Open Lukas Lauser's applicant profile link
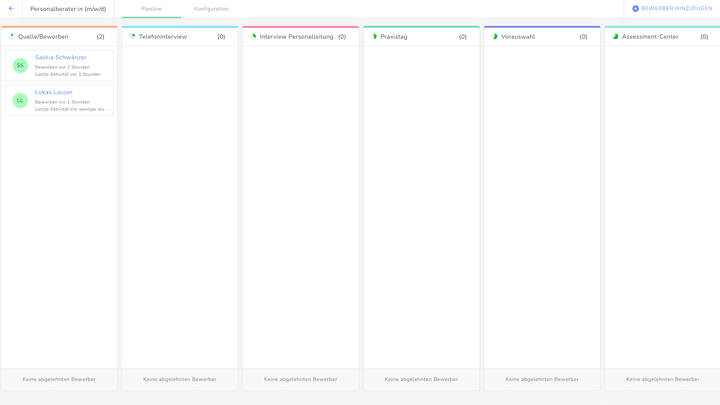This screenshot has width=720, height=405. 54,92
